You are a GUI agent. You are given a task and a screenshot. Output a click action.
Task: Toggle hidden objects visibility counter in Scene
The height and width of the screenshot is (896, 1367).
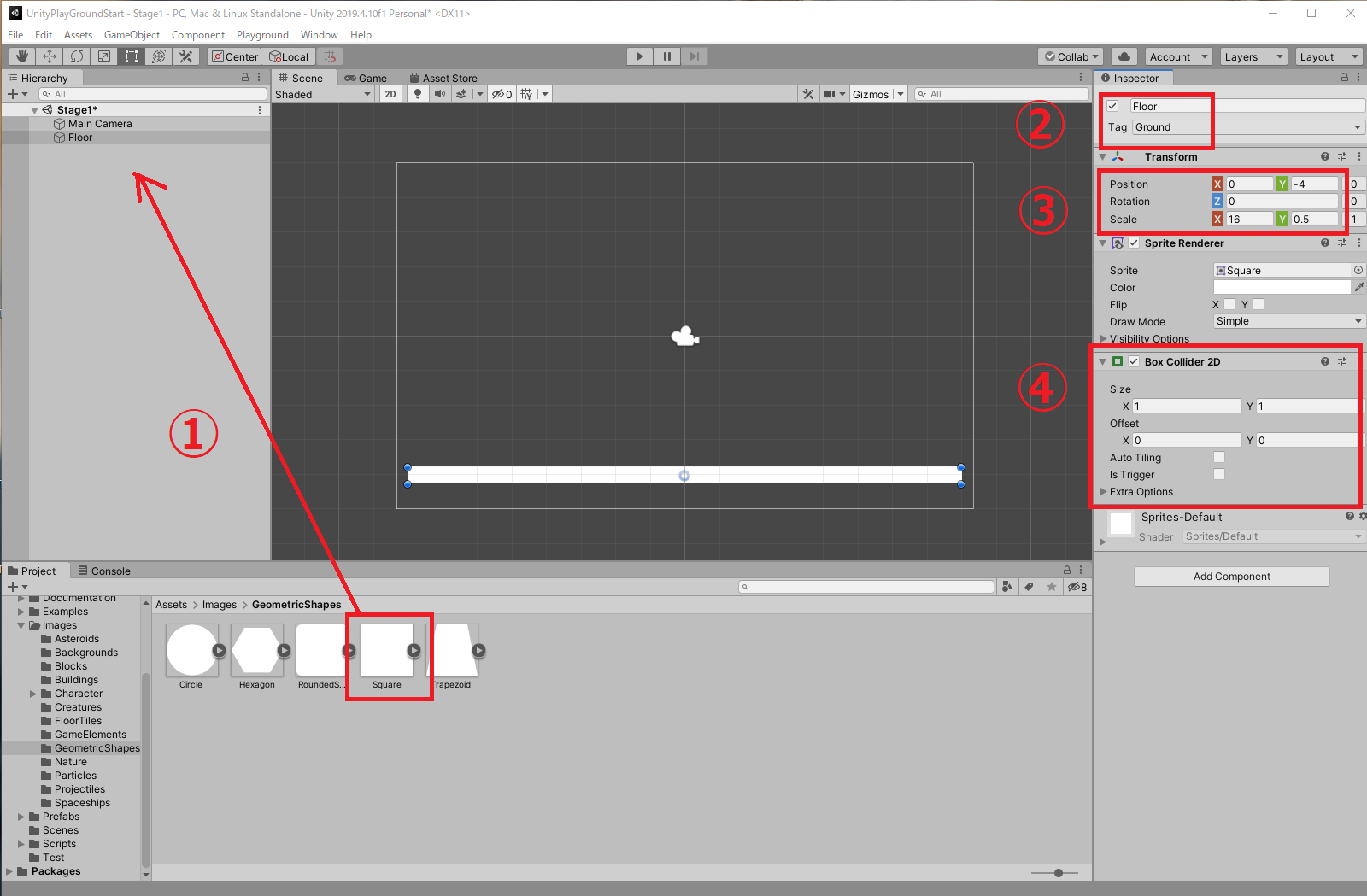502,94
